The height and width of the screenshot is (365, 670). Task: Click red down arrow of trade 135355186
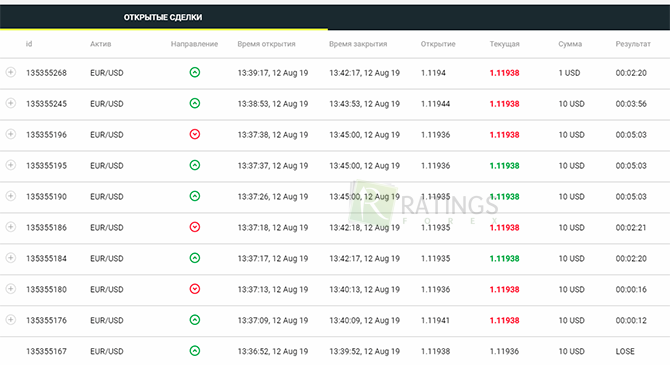[x=195, y=227]
